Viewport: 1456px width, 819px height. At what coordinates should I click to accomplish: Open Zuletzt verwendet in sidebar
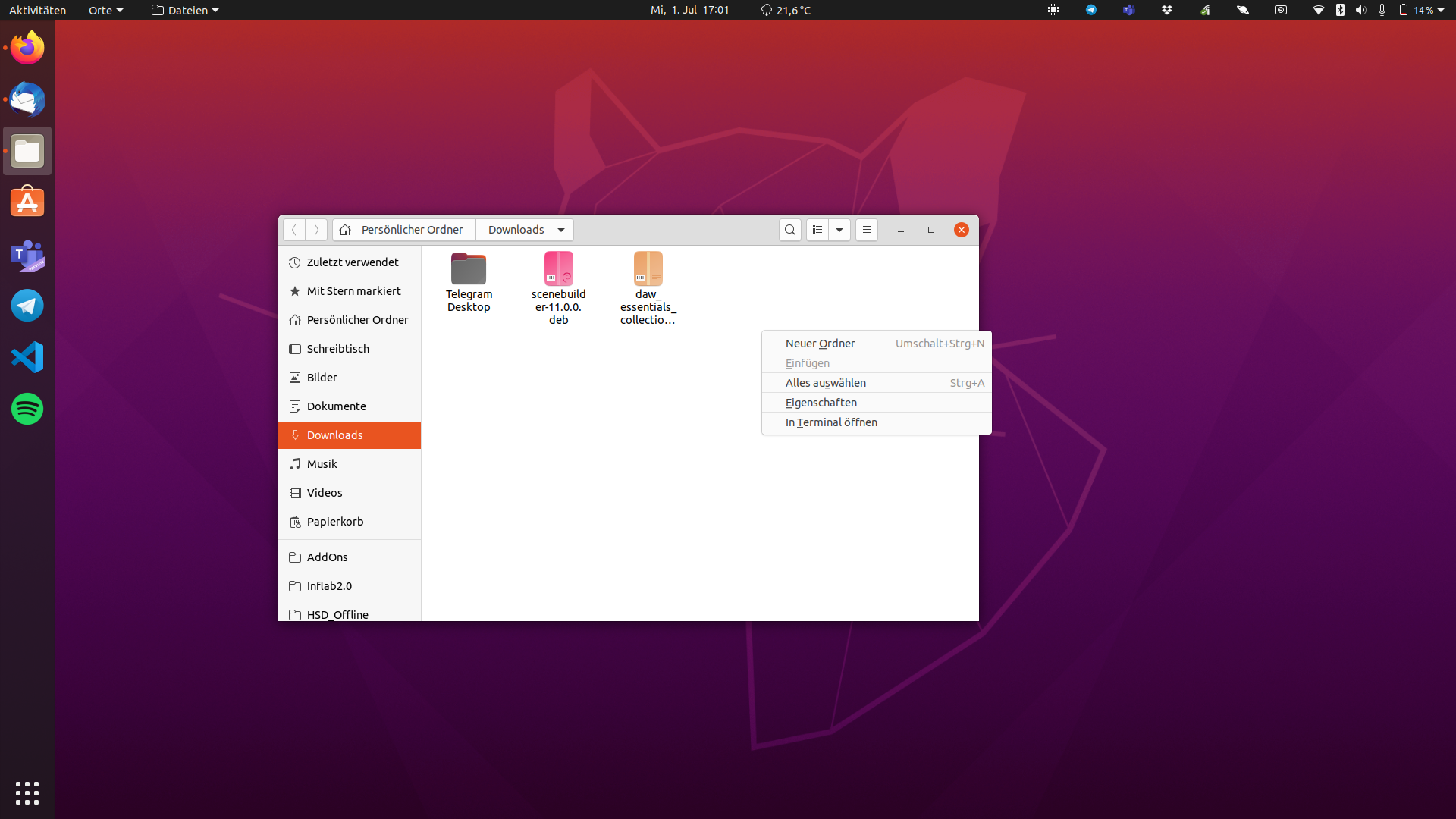[353, 262]
